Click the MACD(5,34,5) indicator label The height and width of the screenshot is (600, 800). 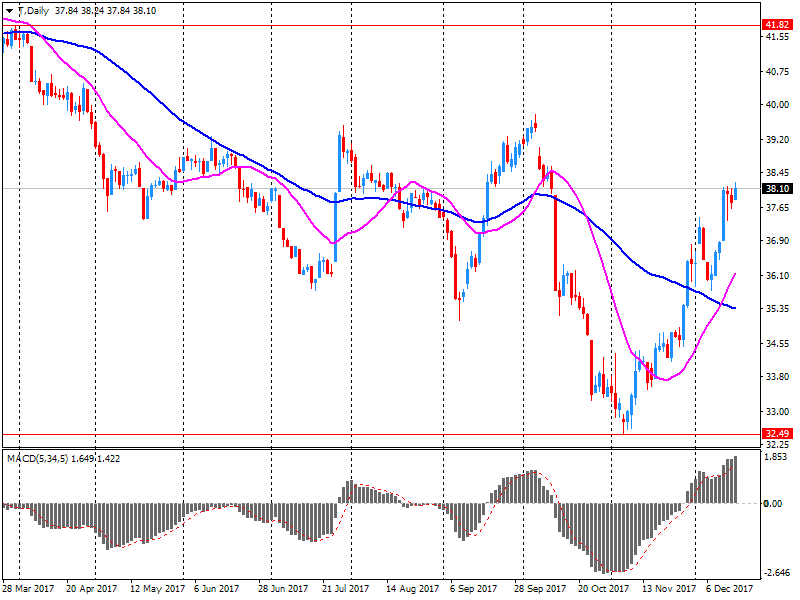(x=37, y=459)
